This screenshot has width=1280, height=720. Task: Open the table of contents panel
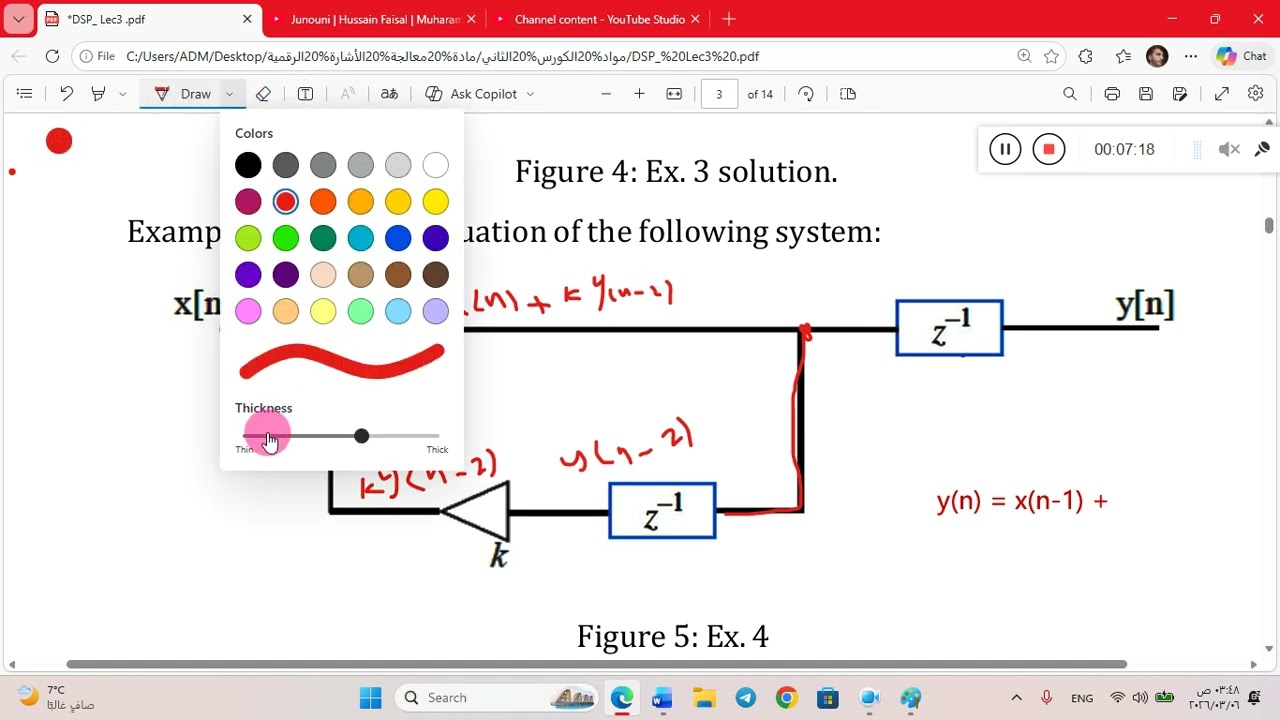coord(25,94)
